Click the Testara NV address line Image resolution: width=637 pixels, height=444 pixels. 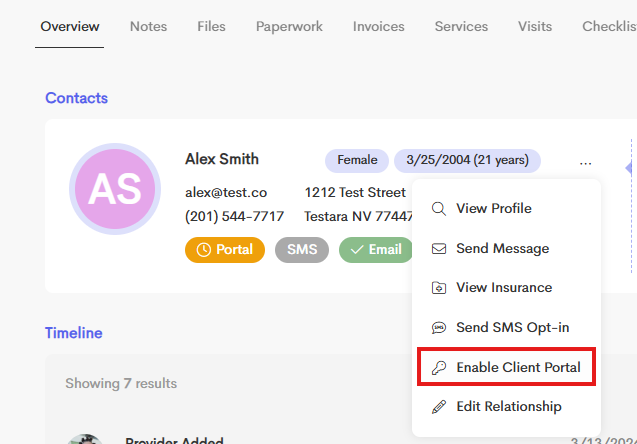358,216
